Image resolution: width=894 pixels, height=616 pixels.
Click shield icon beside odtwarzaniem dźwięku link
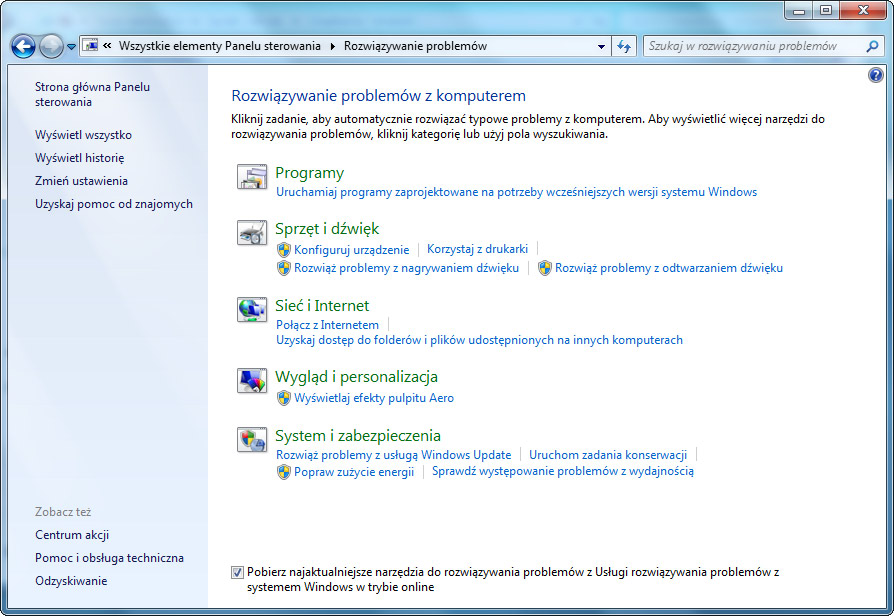coord(544,268)
